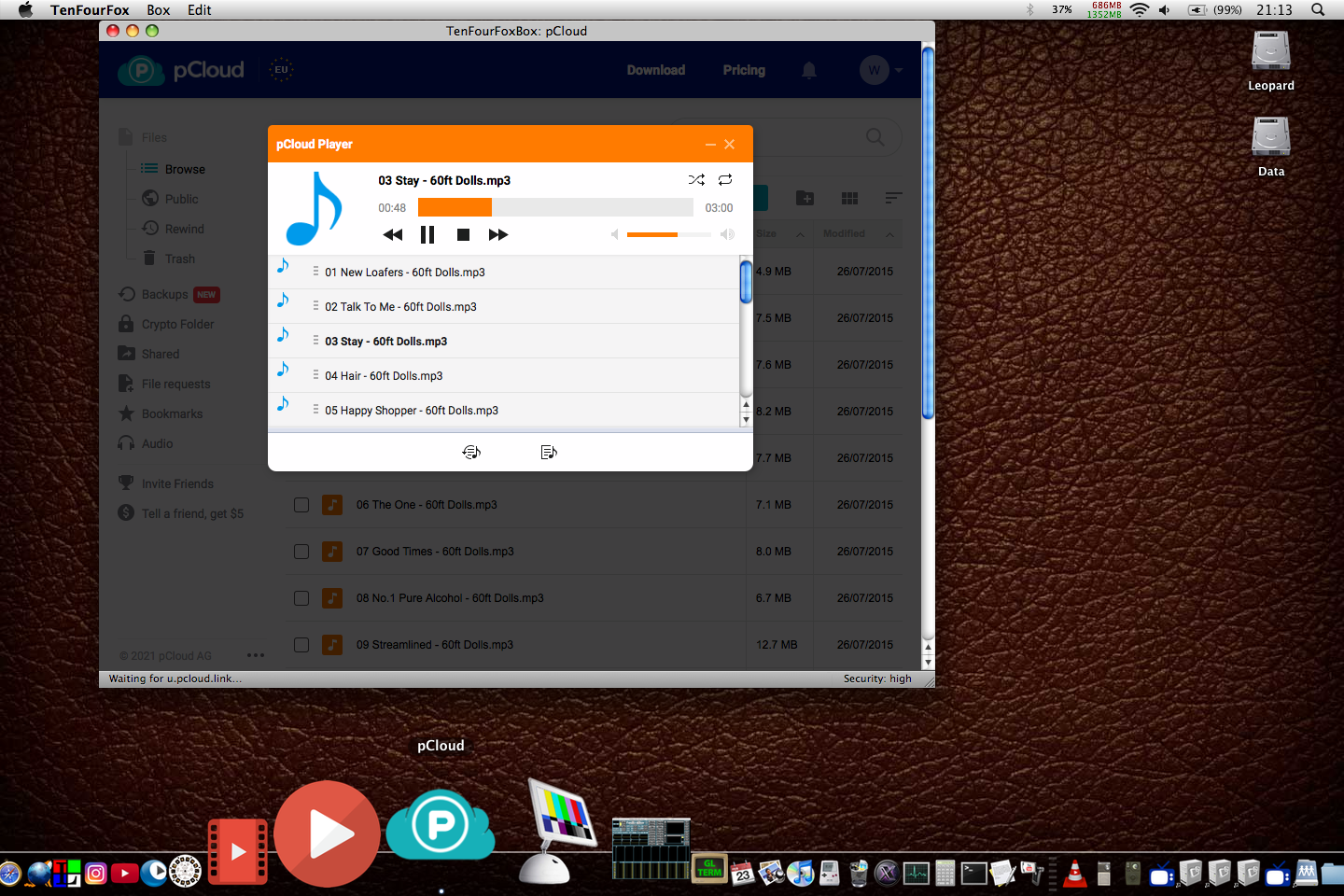Image resolution: width=1344 pixels, height=896 pixels.
Task: Adjust the orange volume slider
Action: click(668, 234)
